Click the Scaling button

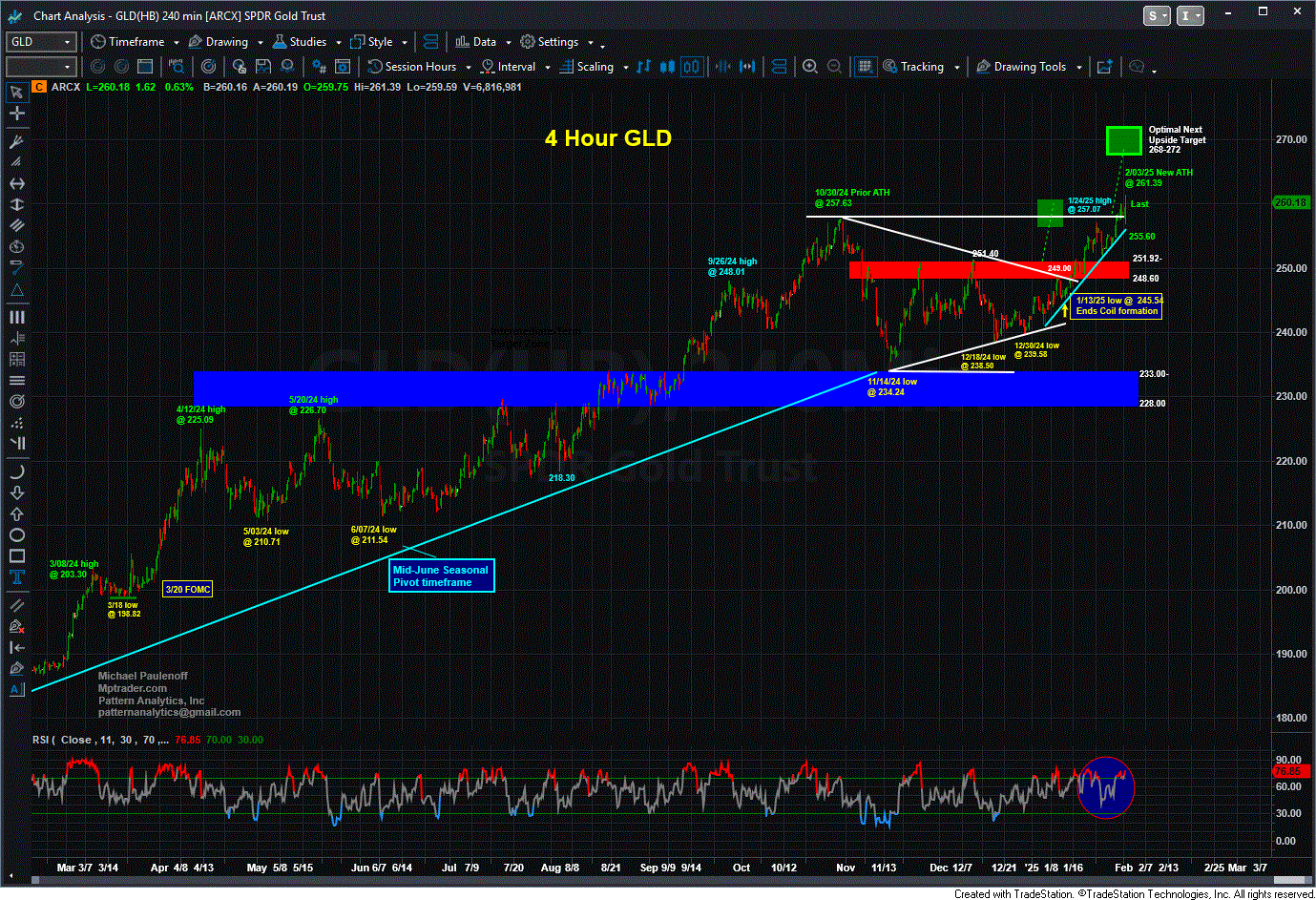pos(587,67)
